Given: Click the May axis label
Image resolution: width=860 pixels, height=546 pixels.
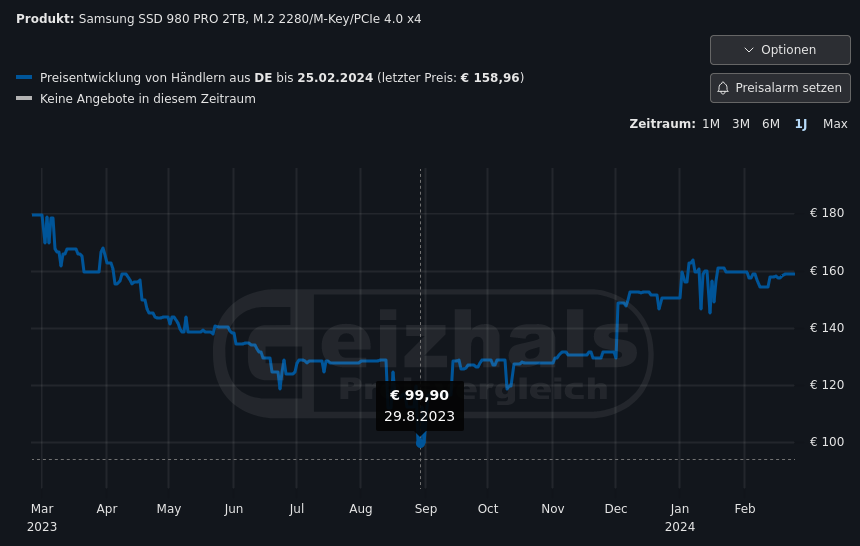Looking at the screenshot, I should coord(168,509).
